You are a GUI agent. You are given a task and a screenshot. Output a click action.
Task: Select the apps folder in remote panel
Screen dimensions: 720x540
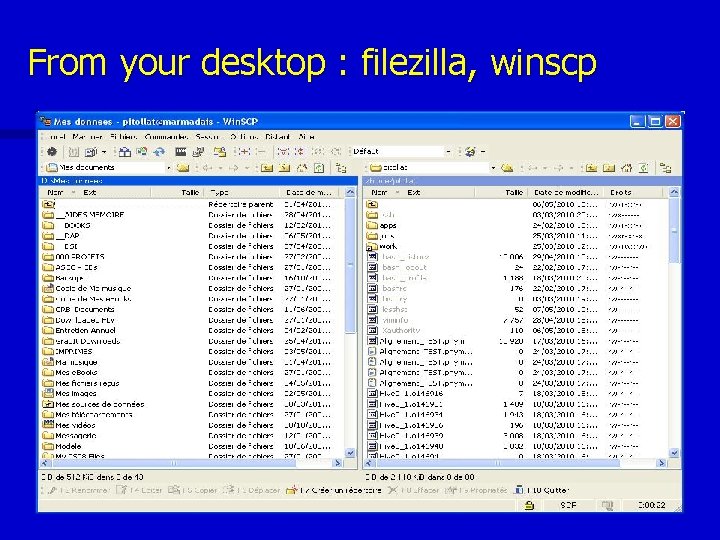tap(382, 225)
